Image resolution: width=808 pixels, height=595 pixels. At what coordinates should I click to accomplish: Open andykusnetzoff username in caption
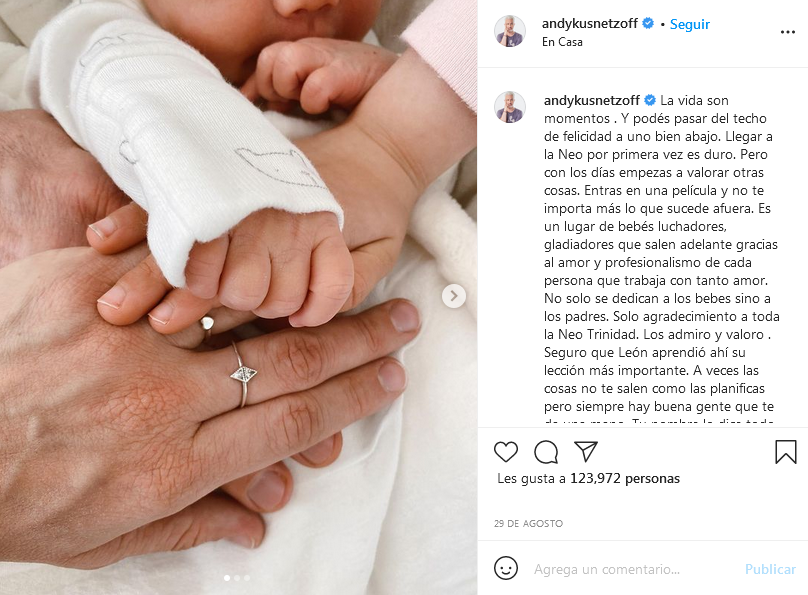592,100
